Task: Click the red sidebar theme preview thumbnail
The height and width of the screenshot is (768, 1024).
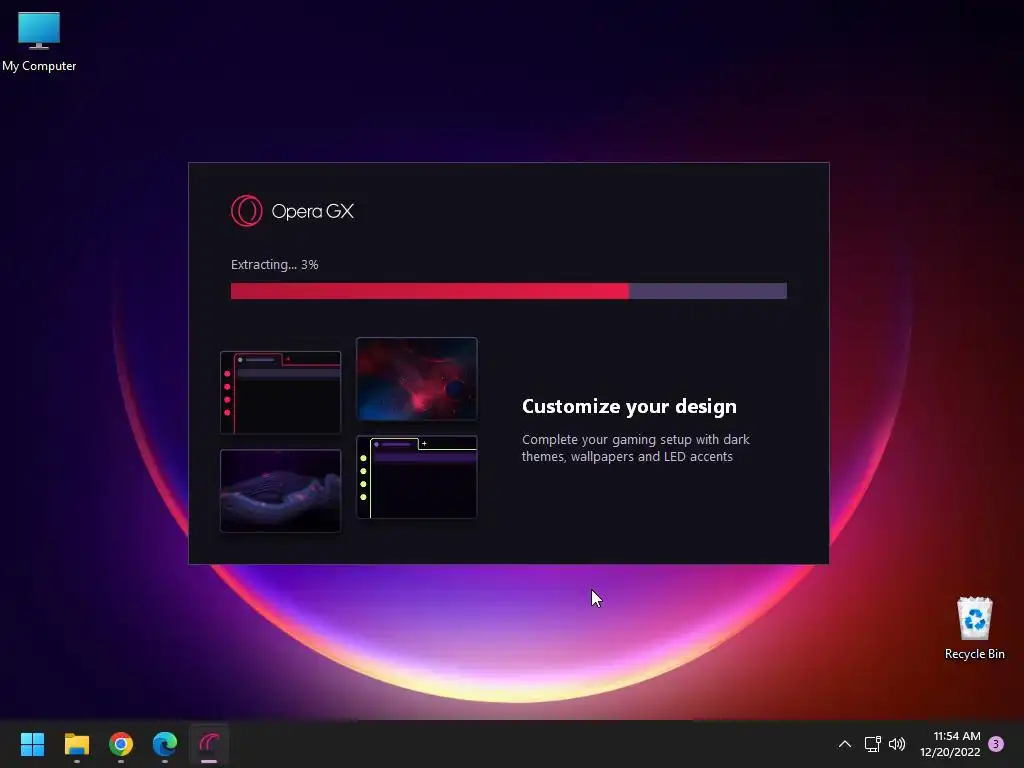Action: (x=281, y=392)
